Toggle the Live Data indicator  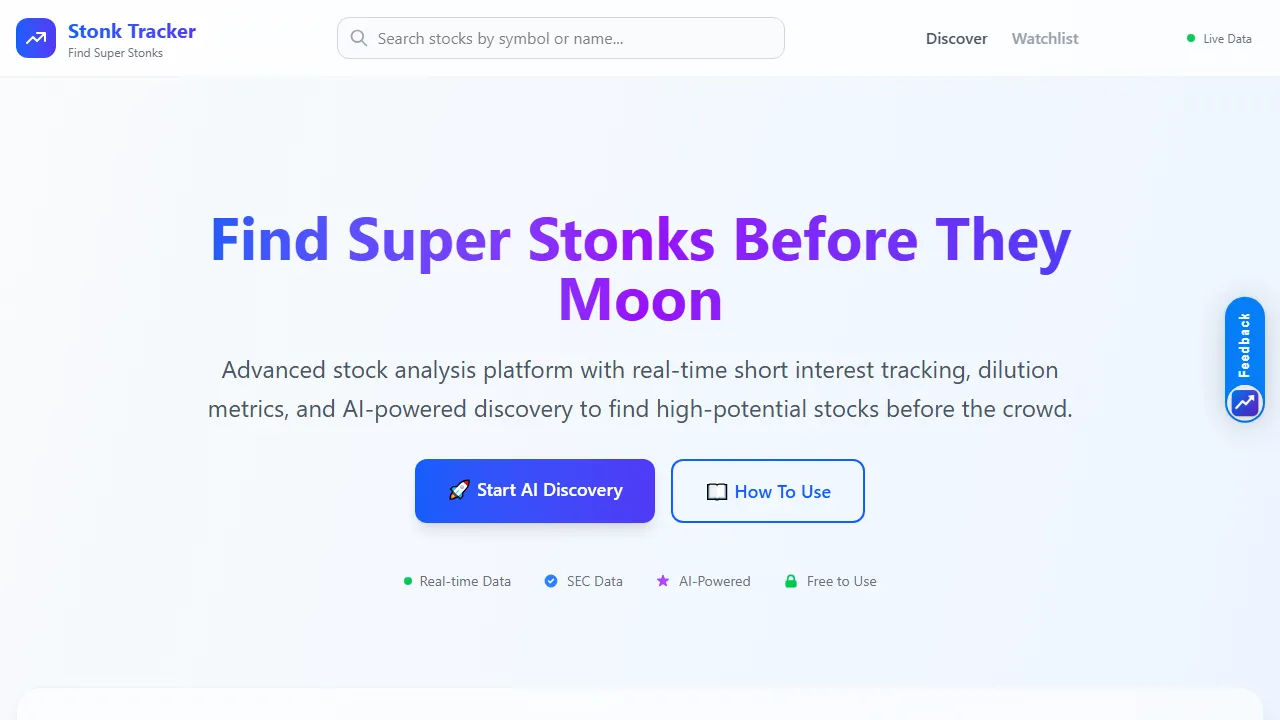pos(1219,39)
